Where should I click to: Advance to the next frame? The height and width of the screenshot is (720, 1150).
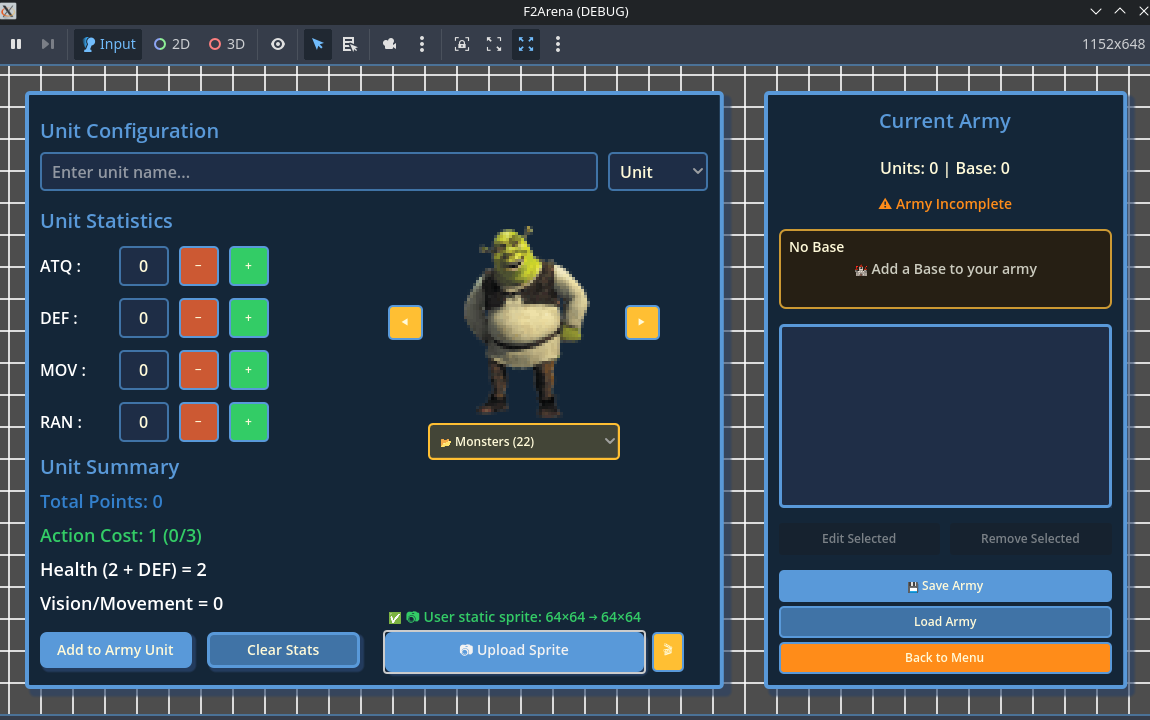coord(48,44)
